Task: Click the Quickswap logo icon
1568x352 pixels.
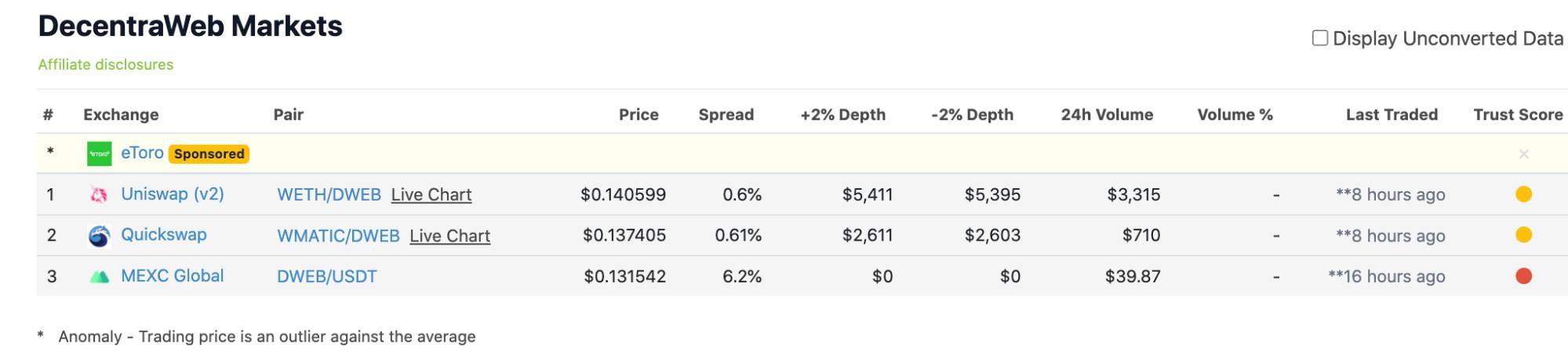Action: click(x=99, y=235)
